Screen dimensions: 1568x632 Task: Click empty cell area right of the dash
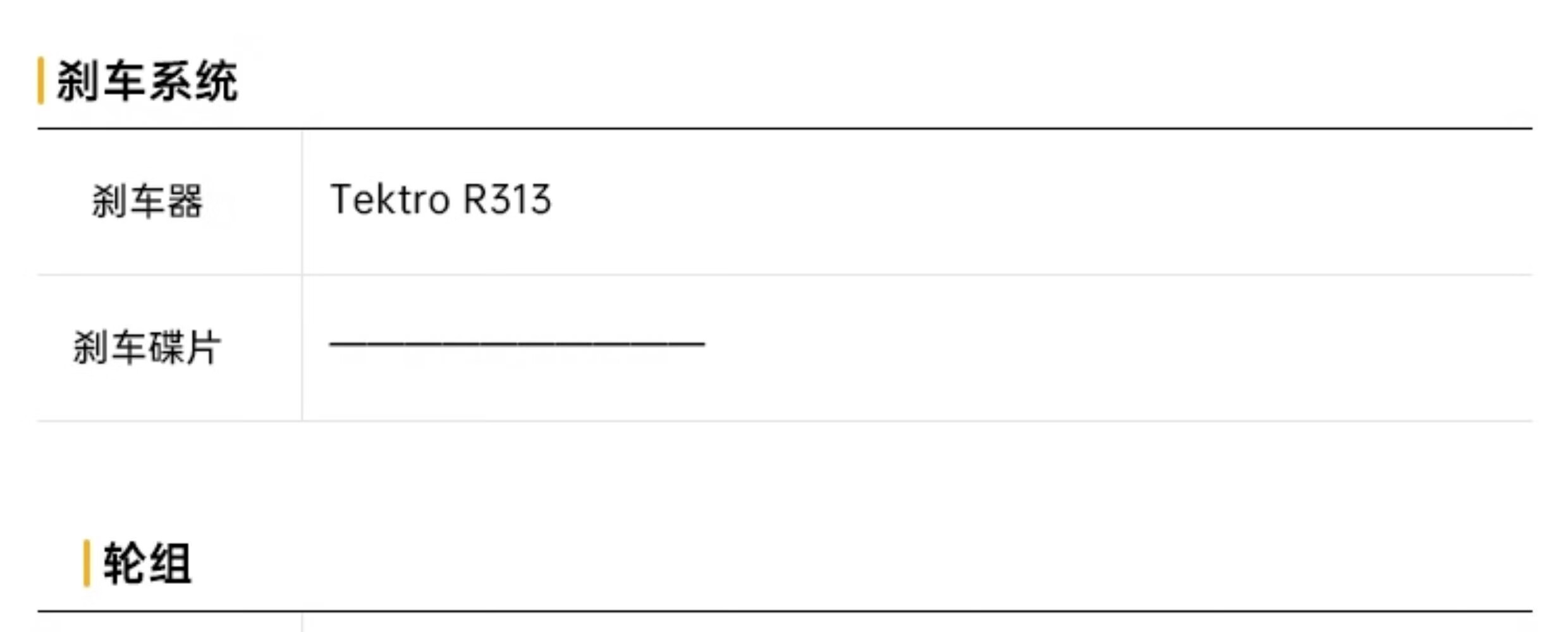click(1119, 348)
